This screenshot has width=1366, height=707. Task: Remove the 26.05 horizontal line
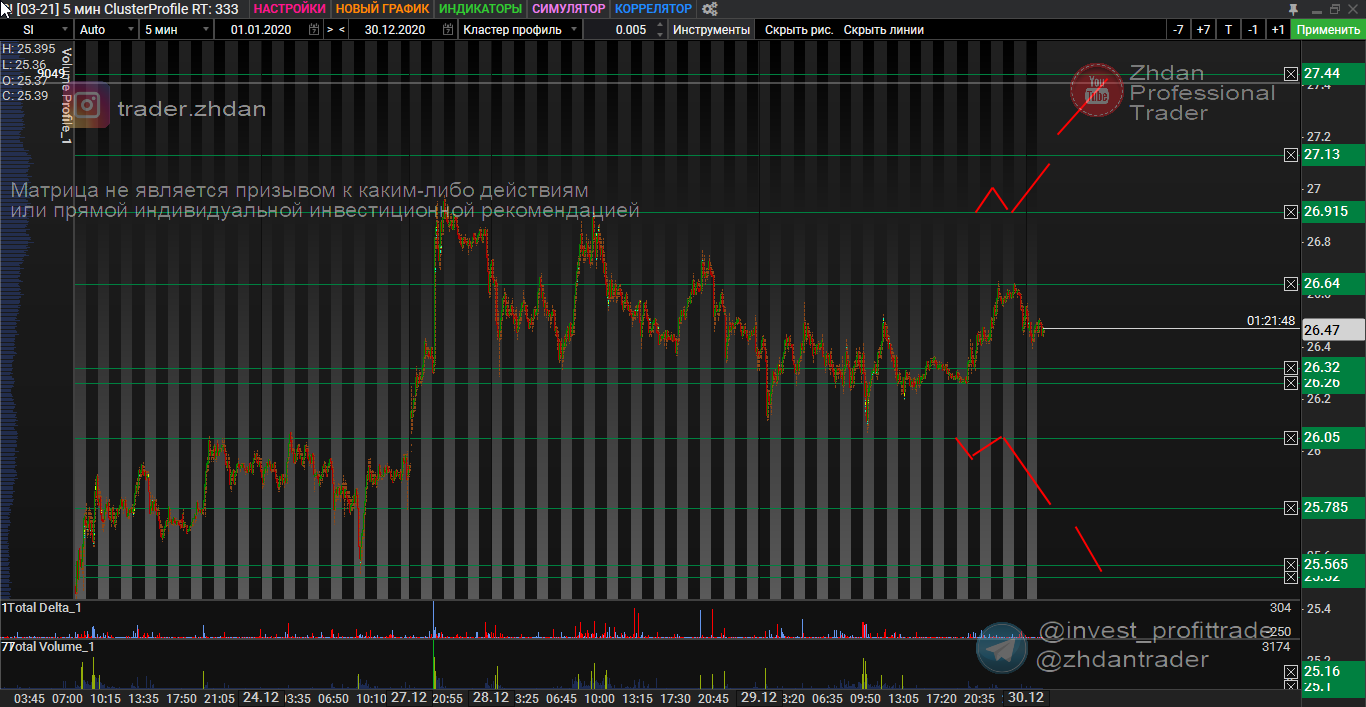(x=1290, y=438)
